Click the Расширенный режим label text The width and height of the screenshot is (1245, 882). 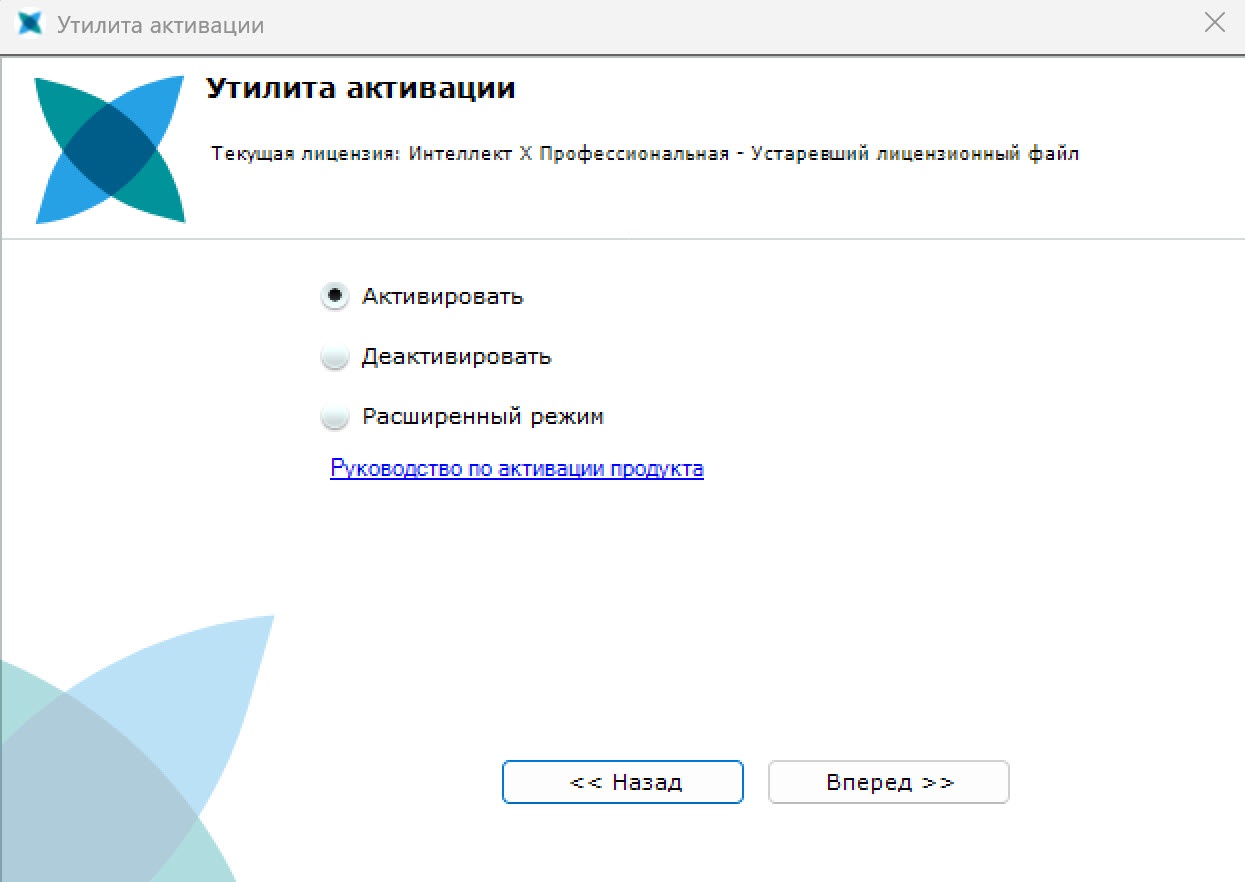point(483,417)
